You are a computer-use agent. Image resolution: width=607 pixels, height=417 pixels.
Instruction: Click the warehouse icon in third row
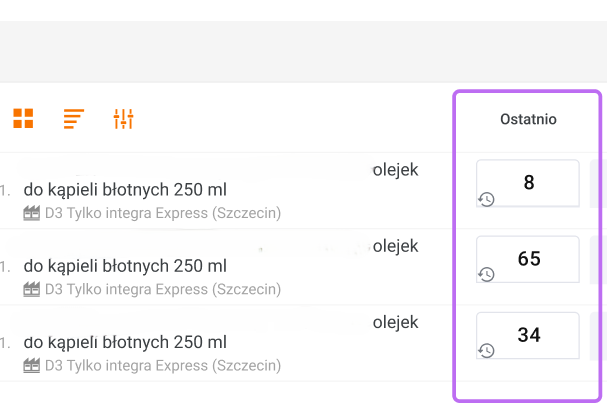point(31,365)
